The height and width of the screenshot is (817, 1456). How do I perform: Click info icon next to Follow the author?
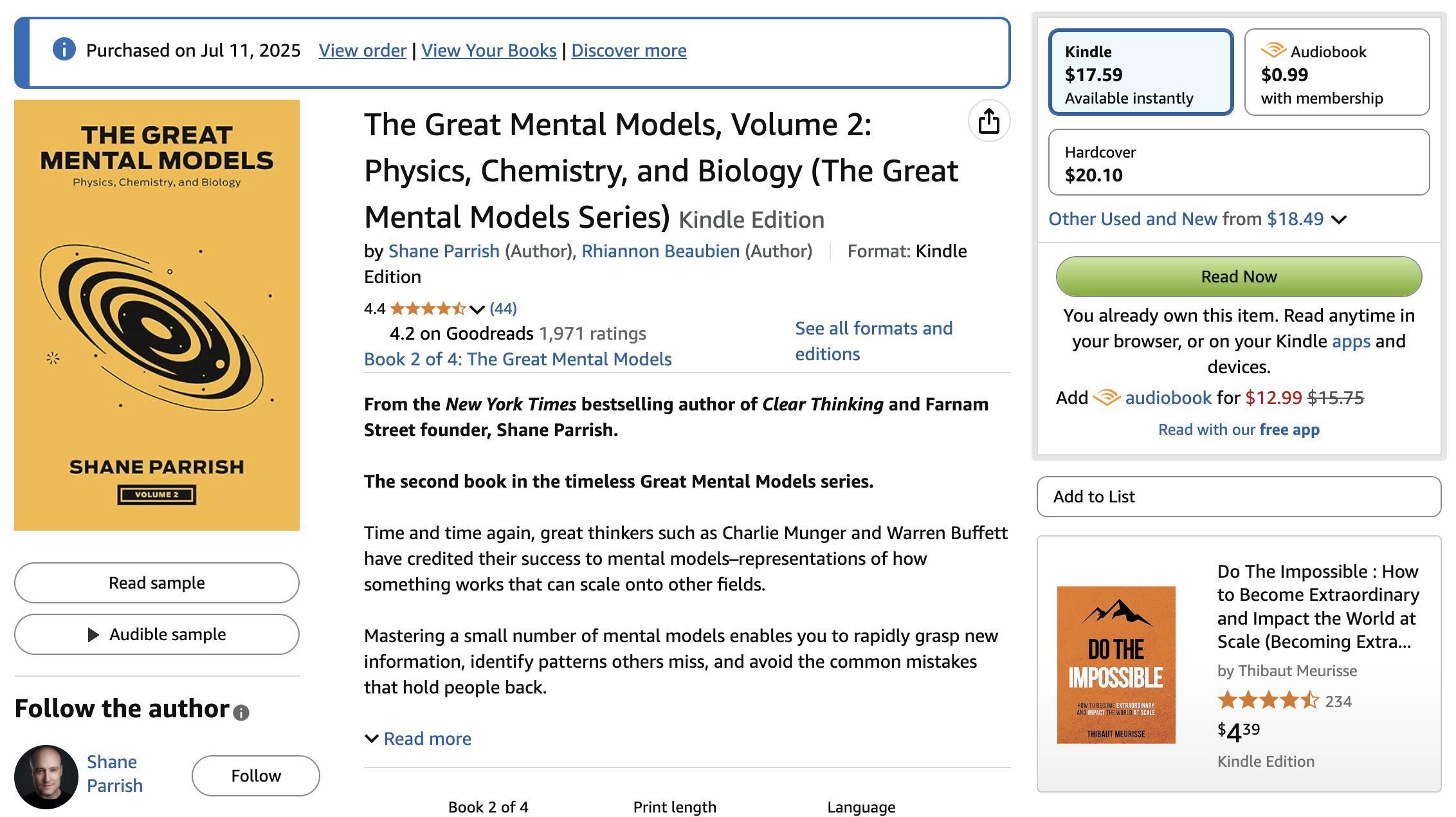tap(241, 712)
